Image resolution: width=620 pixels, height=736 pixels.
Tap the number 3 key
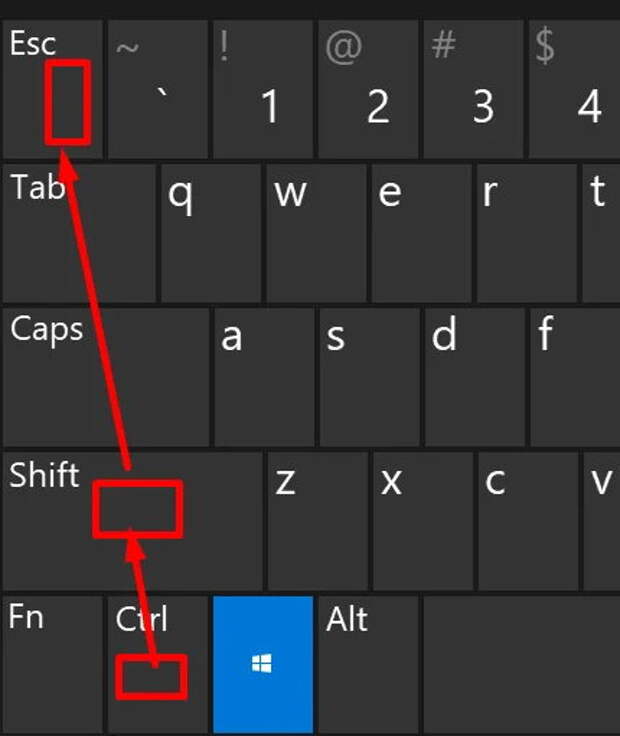[474, 89]
